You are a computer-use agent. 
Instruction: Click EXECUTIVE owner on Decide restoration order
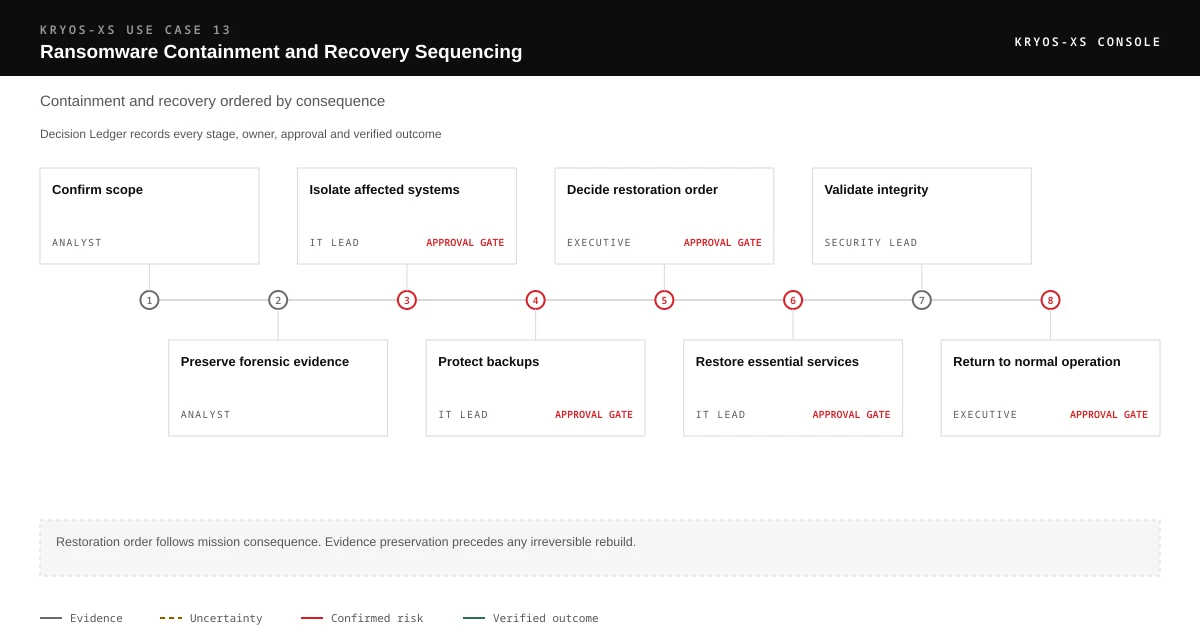point(599,243)
